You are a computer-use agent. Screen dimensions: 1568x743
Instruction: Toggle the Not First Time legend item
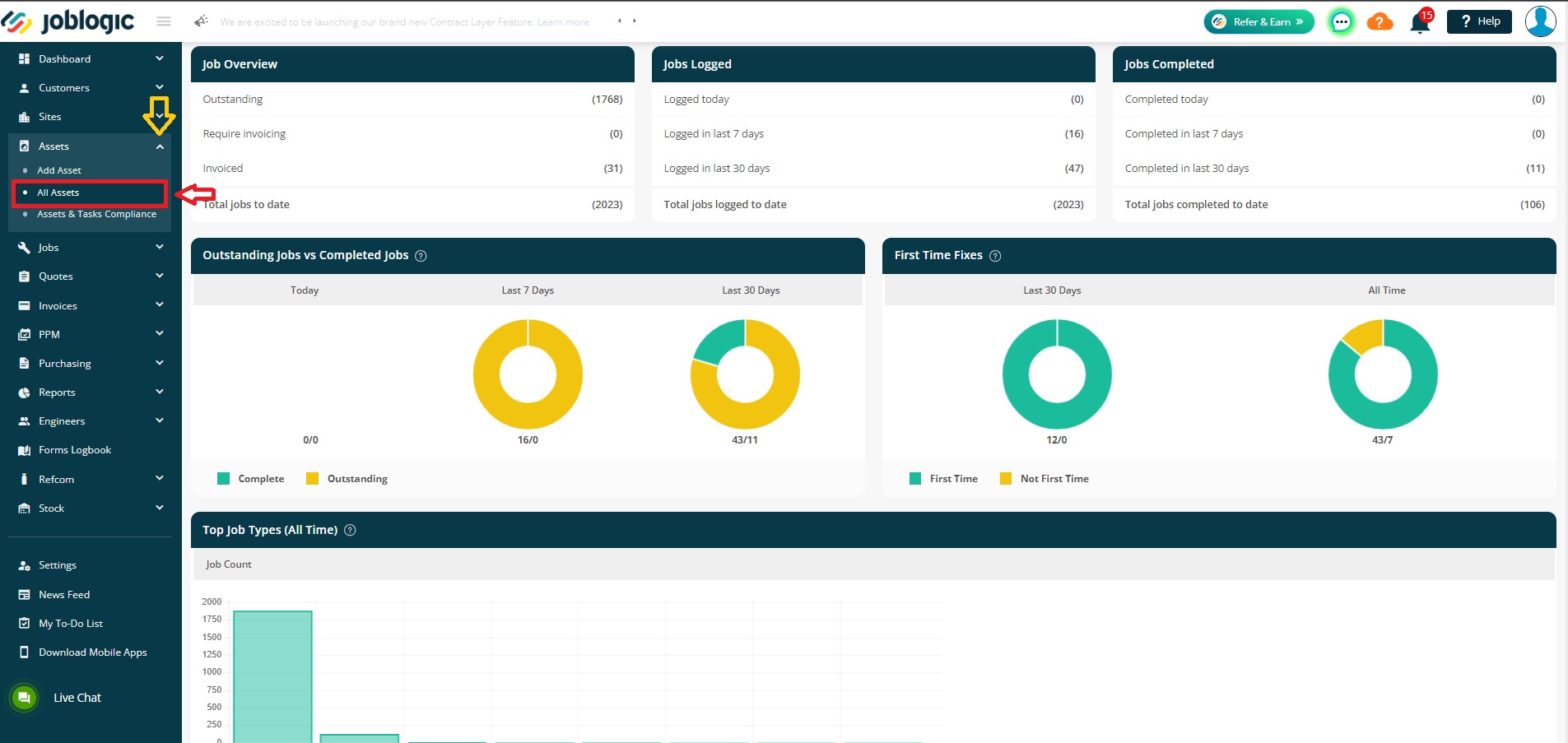(x=1044, y=479)
